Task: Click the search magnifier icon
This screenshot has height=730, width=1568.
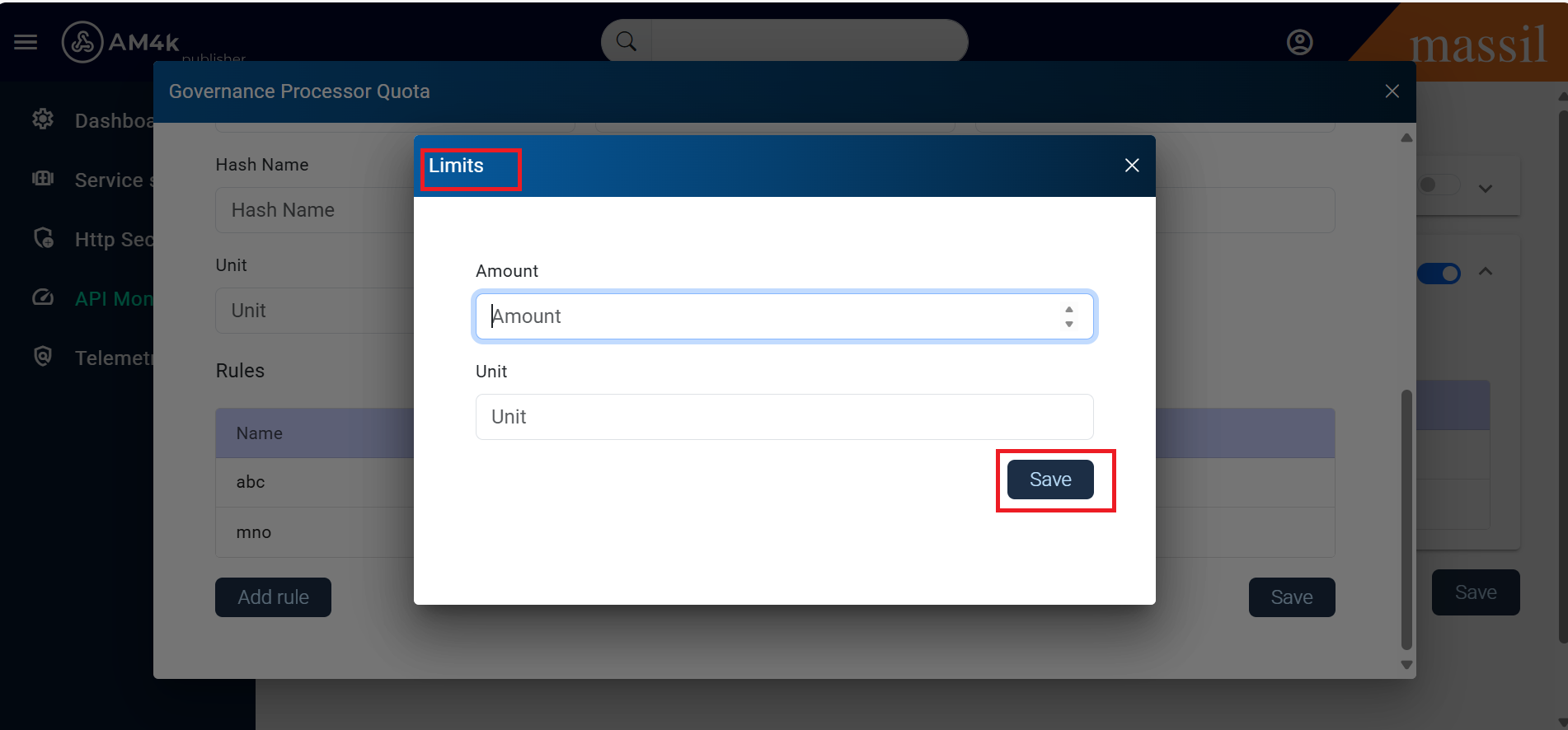Action: coord(627,41)
